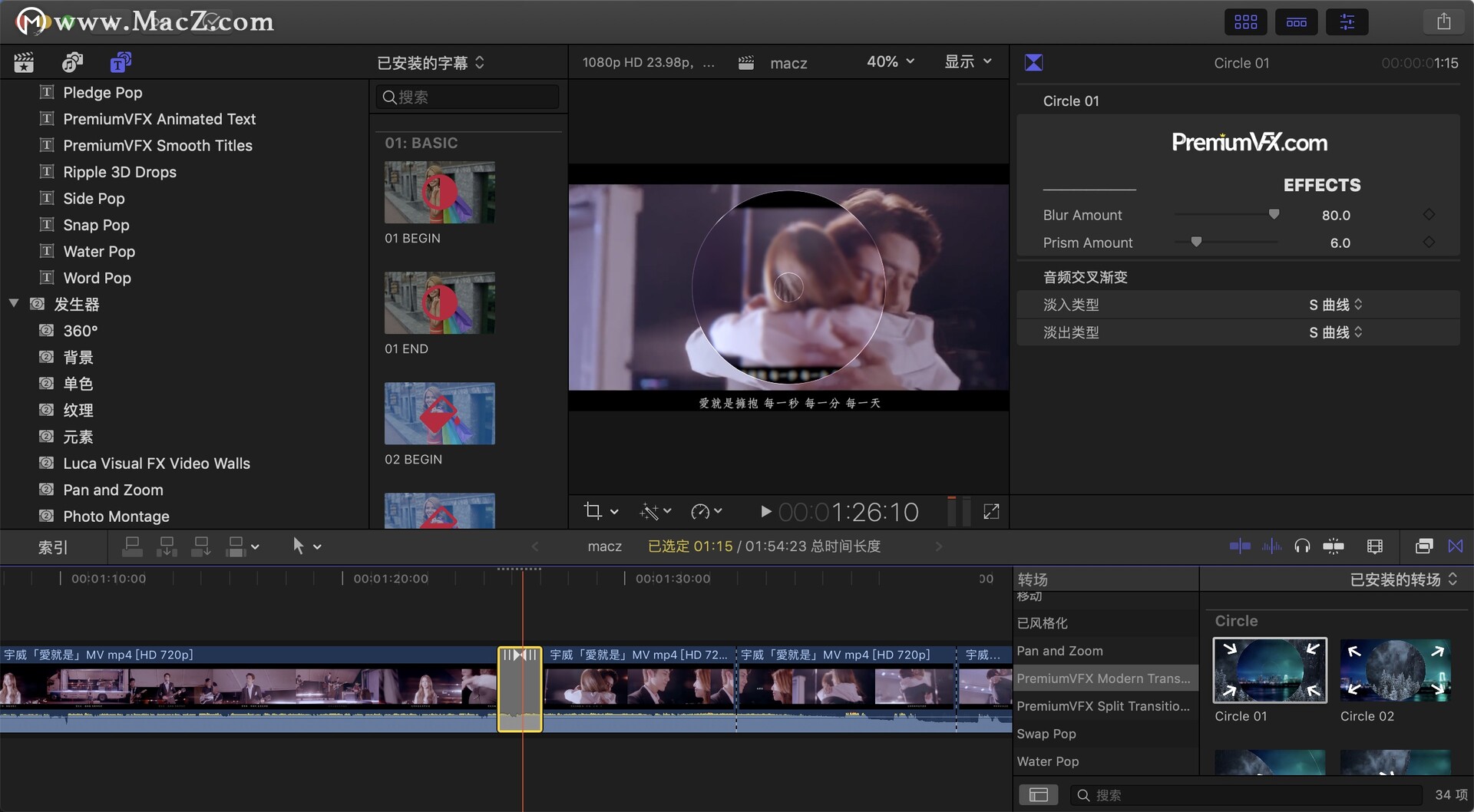This screenshot has width=1474, height=812.
Task: Select the 01 BEGIN title thumbnail
Action: coord(440,193)
